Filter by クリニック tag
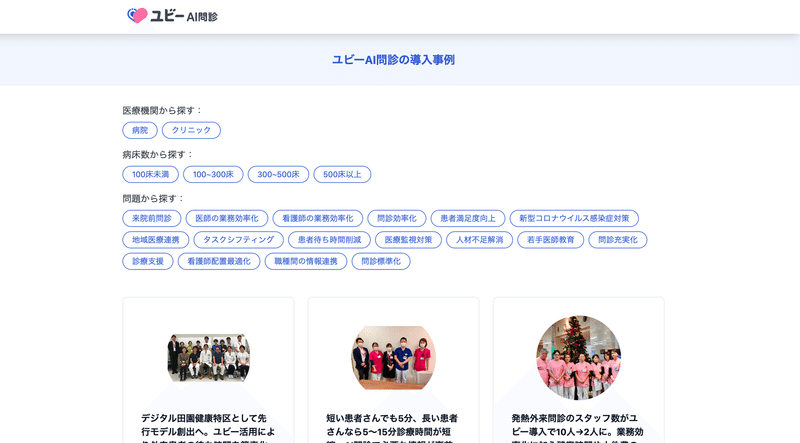 click(191, 130)
